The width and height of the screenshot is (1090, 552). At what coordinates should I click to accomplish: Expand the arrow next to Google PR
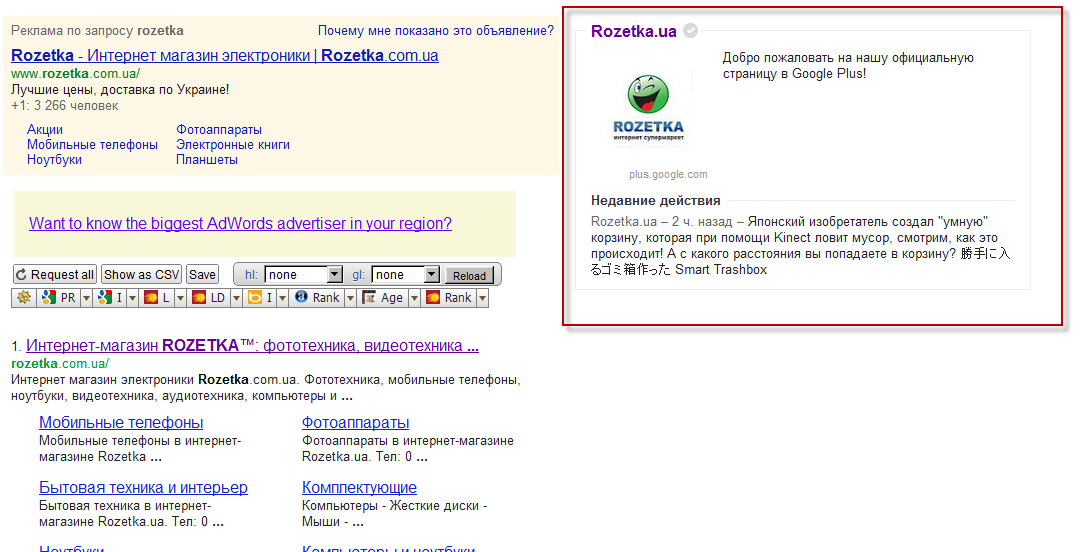click(x=87, y=298)
